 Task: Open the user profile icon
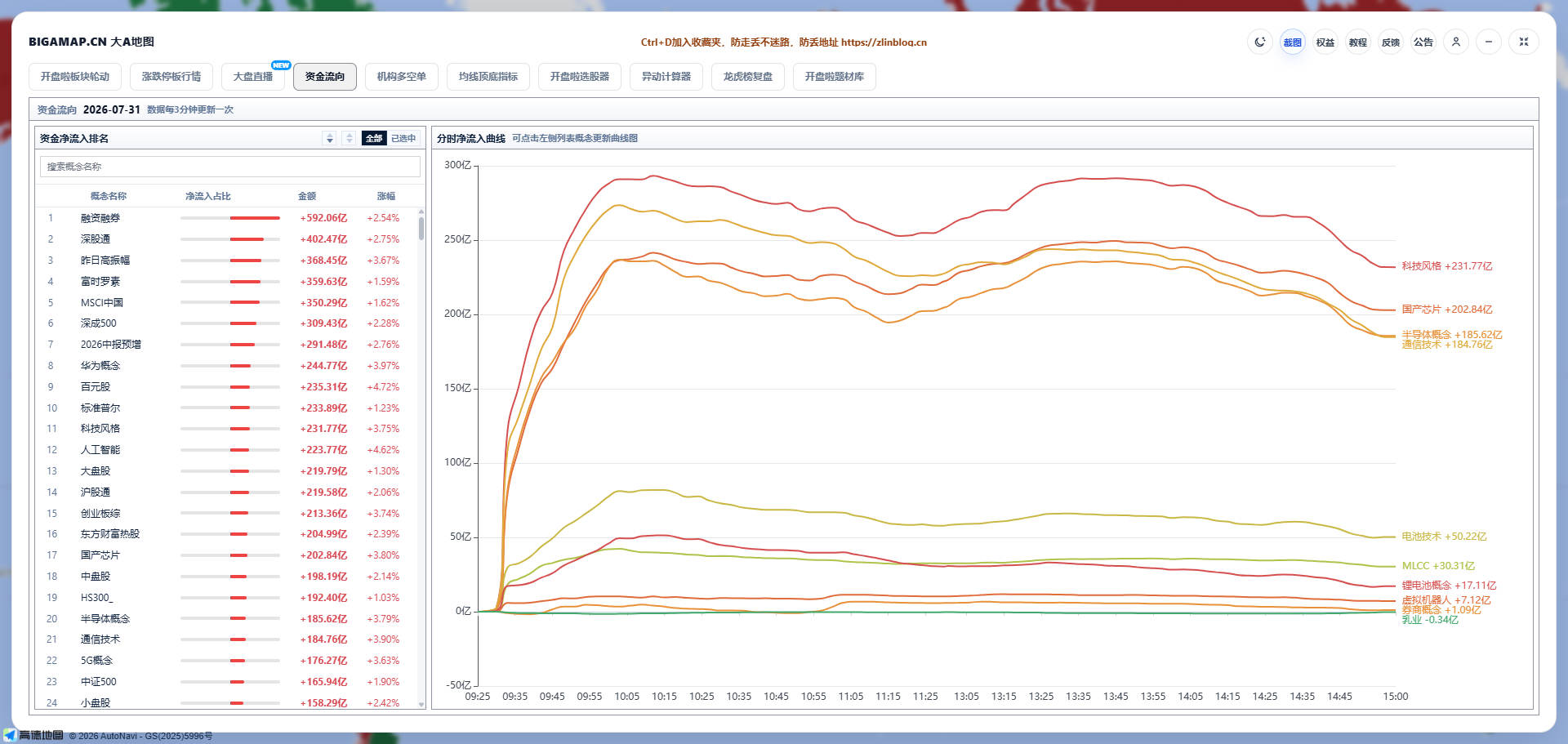1456,42
